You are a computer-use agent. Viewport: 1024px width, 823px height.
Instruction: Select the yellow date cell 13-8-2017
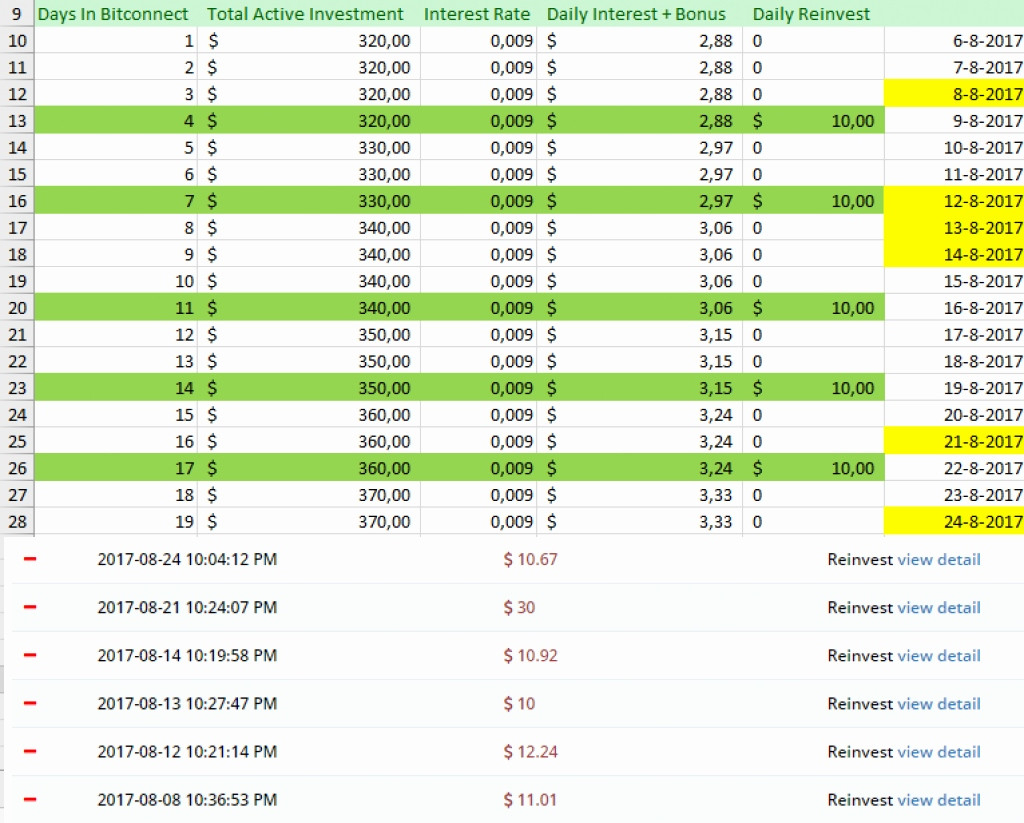954,227
